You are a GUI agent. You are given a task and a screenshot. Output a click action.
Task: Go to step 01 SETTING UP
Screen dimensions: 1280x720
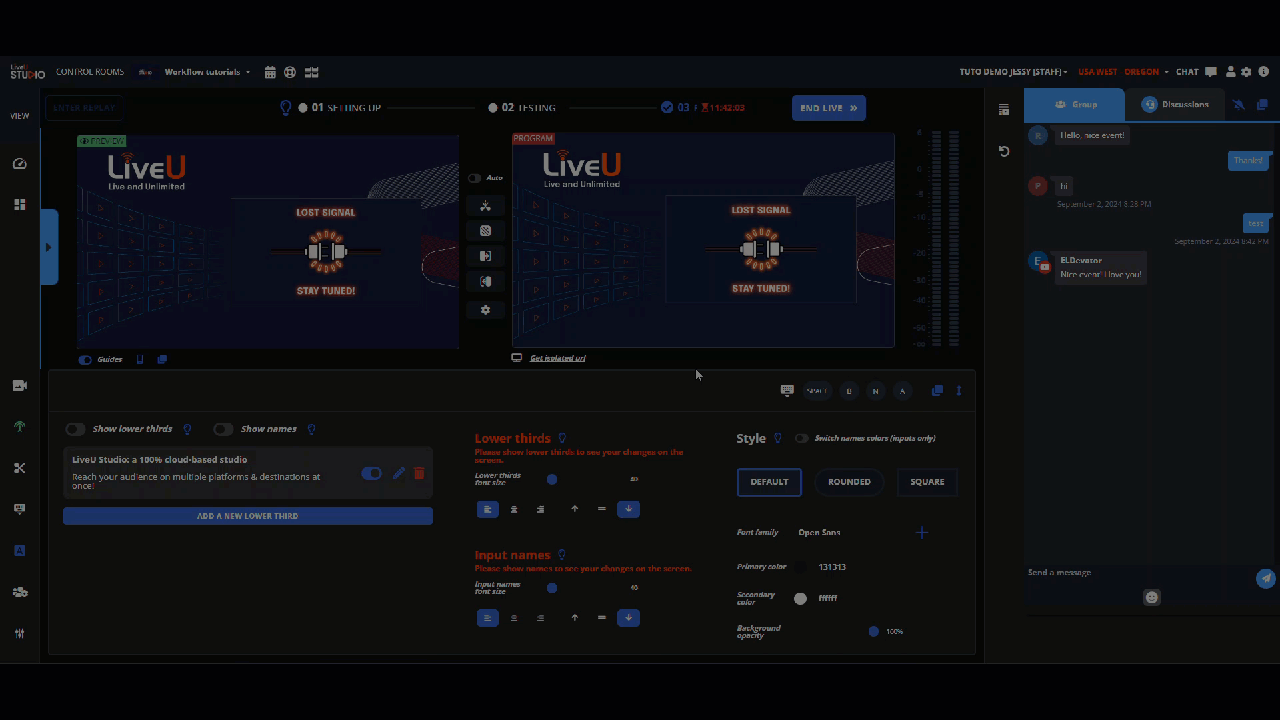point(339,108)
